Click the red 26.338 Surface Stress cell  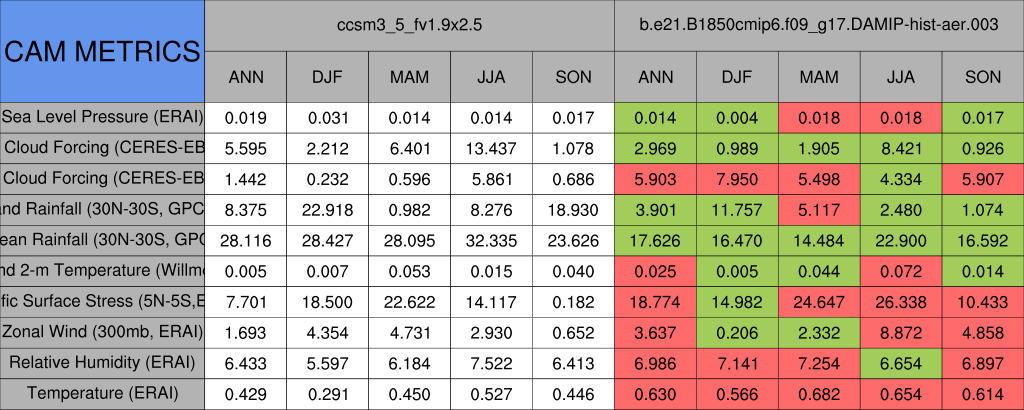pyautogui.click(x=901, y=301)
